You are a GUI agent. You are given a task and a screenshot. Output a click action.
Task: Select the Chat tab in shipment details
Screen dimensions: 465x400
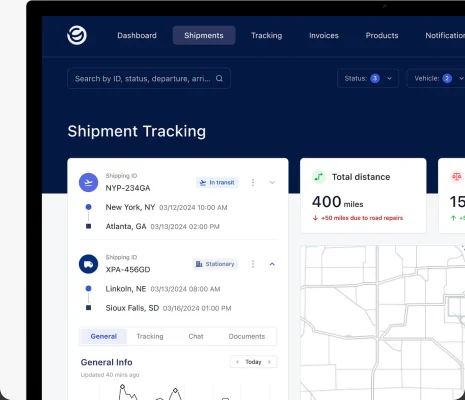[x=196, y=336]
